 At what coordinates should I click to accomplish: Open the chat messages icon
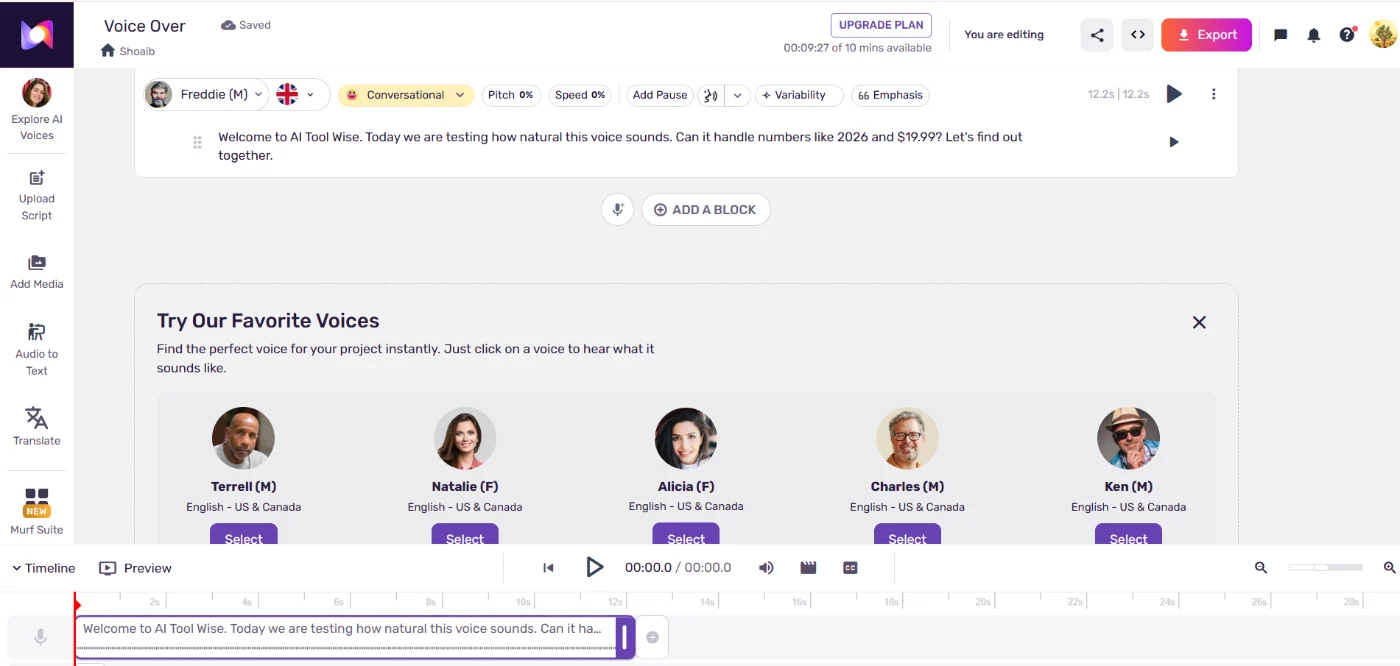[1280, 35]
